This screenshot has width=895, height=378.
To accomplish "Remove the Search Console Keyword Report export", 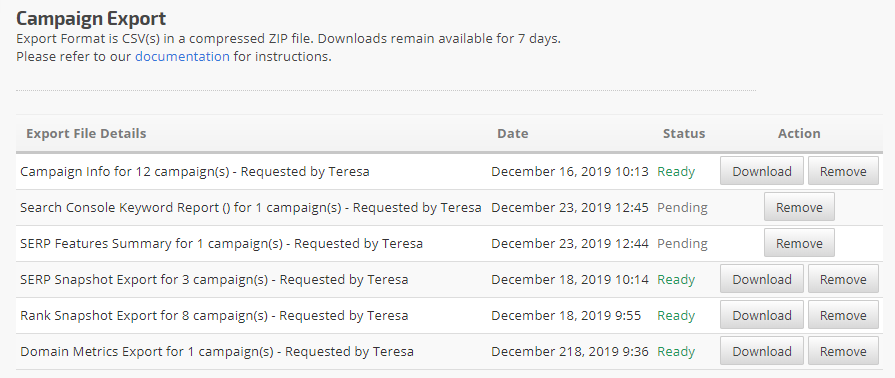I will (x=799, y=207).
